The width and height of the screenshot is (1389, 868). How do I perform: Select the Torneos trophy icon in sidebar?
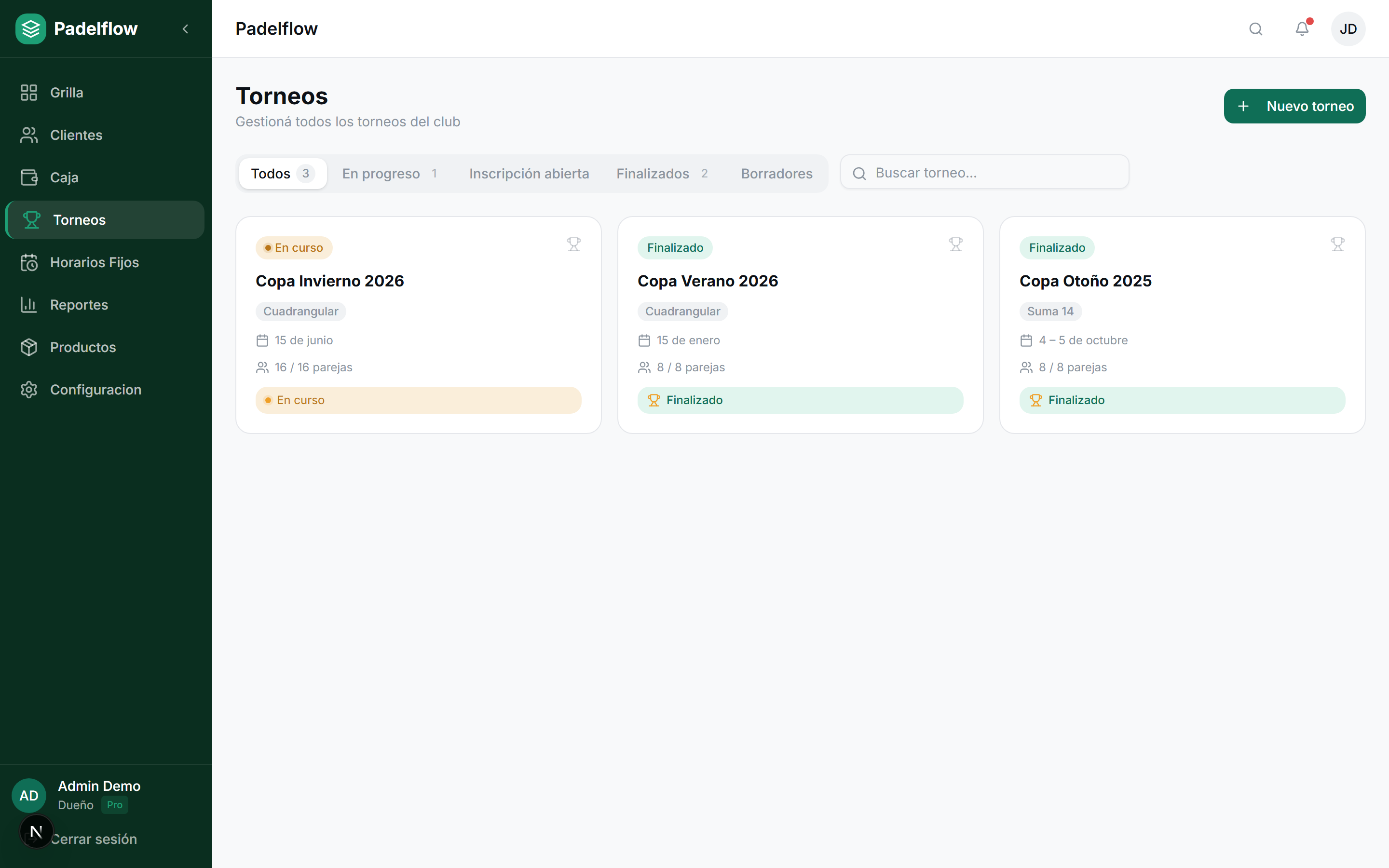pyautogui.click(x=31, y=220)
